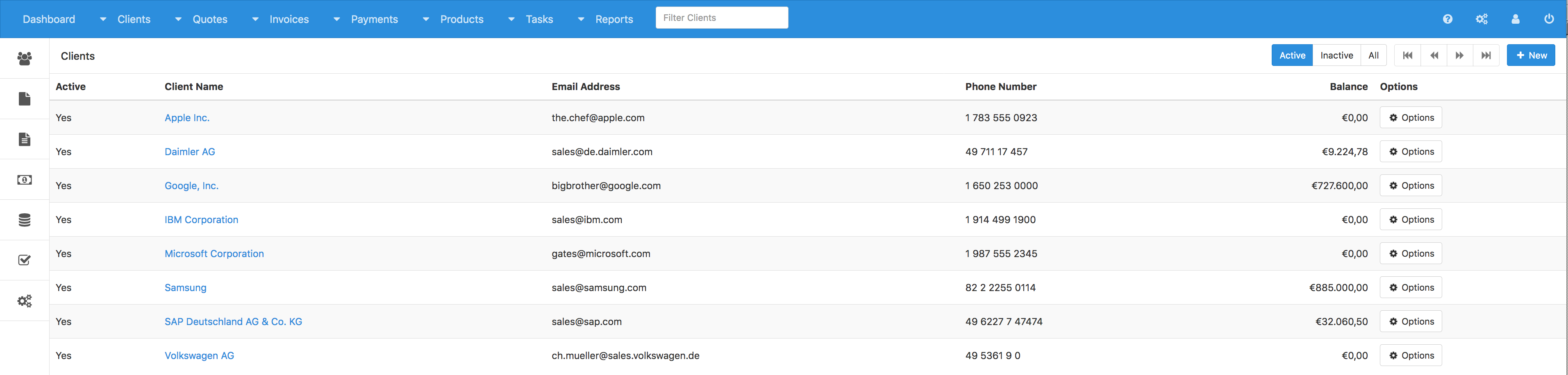Viewport: 1568px width, 375px height.
Task: Jump to last page of clients
Action: (1486, 55)
